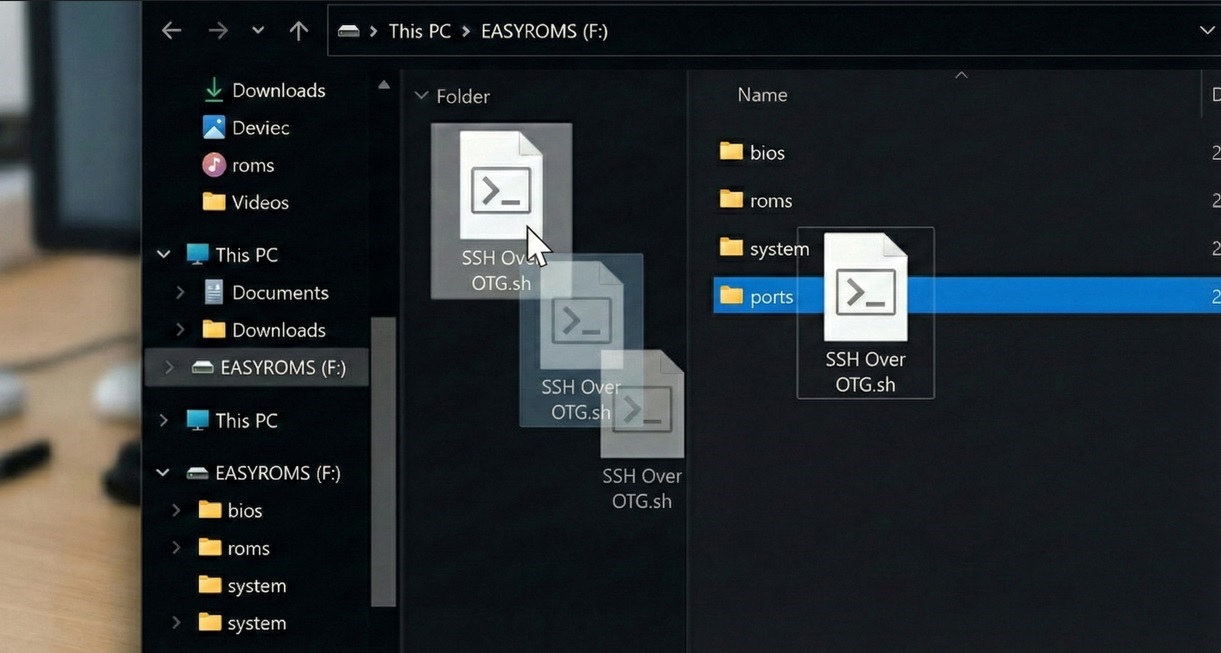Click EASYROMS (F:) breadcrumb in address bar
Viewport: 1221px width, 653px height.
coord(544,31)
